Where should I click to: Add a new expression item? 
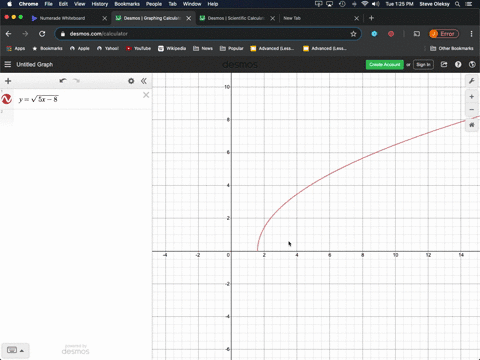pyautogui.click(x=8, y=81)
